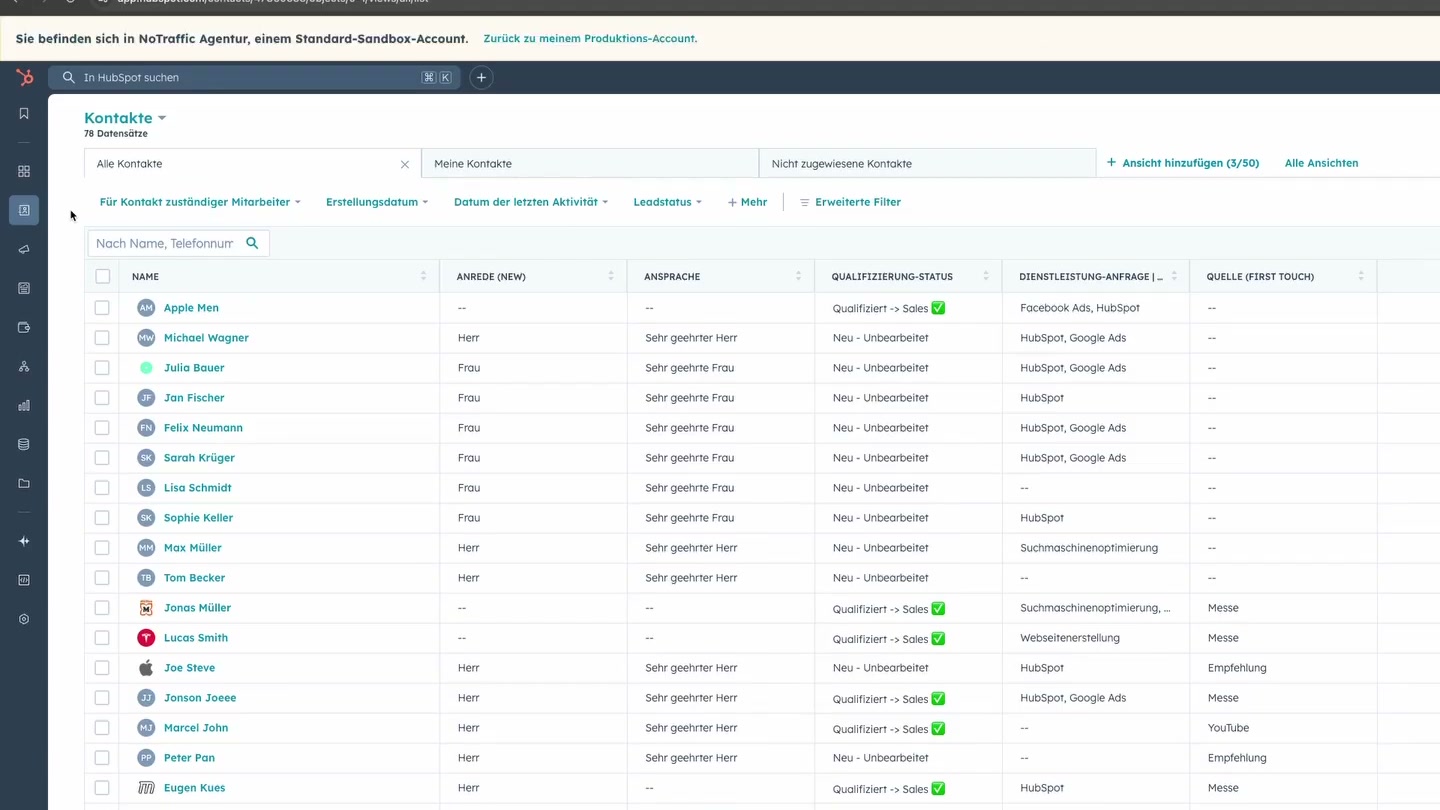Screen dimensions: 1440x810
Task: Check the checkbox next to Apple Men
Action: (x=102, y=307)
